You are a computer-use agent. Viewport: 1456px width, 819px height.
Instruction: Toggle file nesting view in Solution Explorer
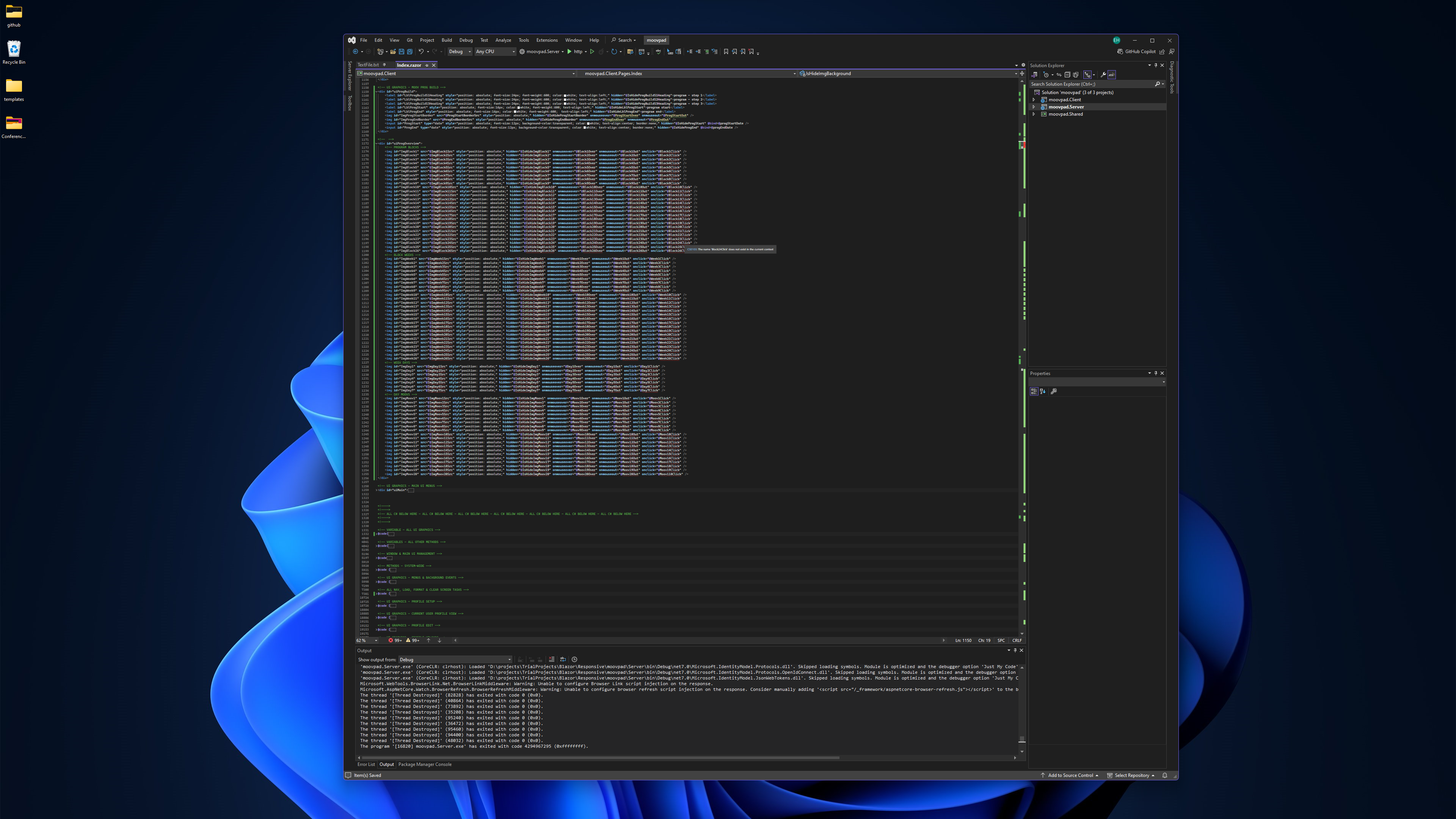[1087, 75]
